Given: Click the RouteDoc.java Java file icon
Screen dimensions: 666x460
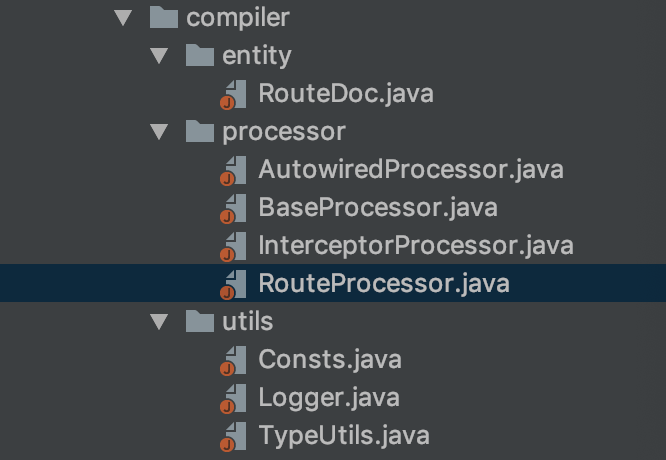Looking at the screenshot, I should click(x=233, y=95).
